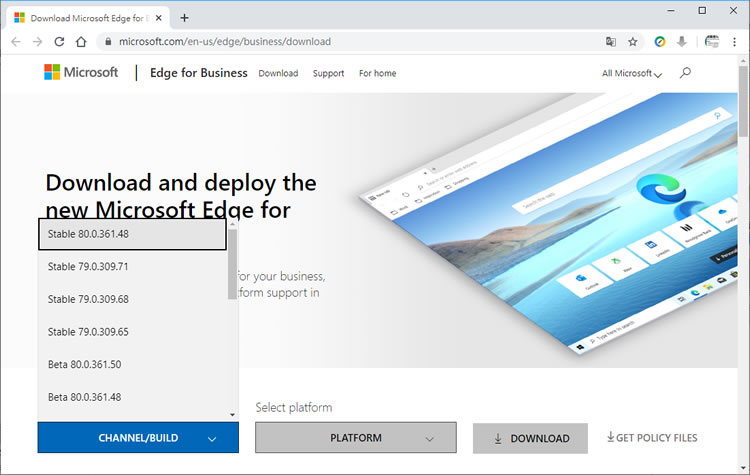Screen dimensions: 750x475
Task: Maximize the browser window
Action: click(x=702, y=10)
